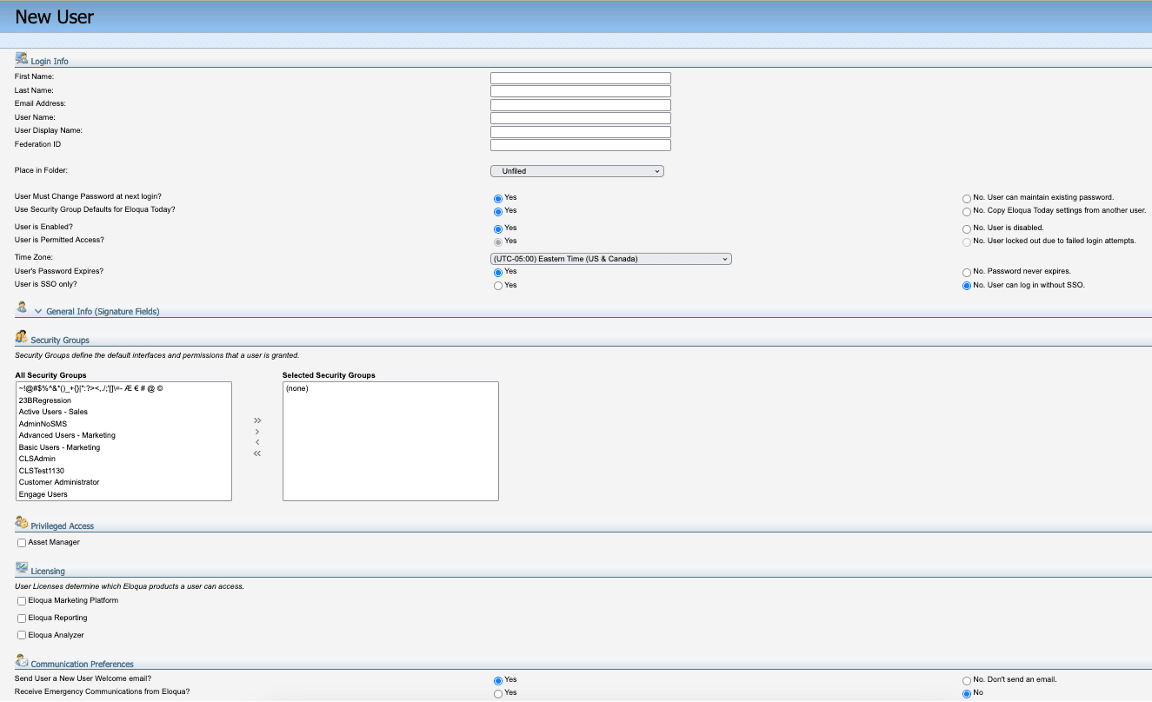
Task: Select No, Password never expires
Action: point(966,271)
